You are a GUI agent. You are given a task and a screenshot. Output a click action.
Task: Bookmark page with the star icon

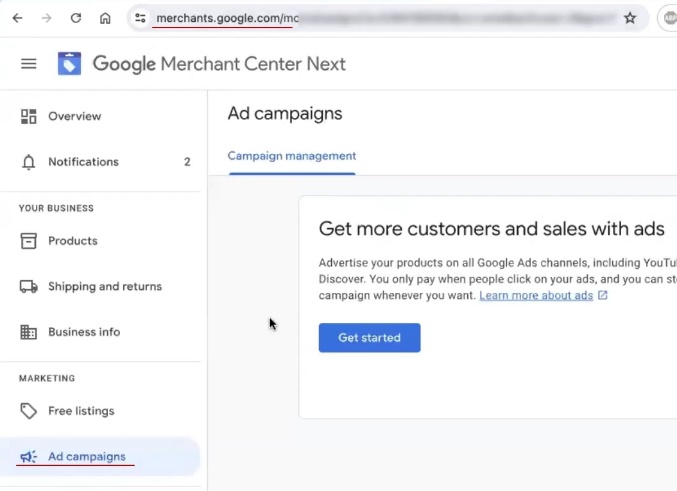coord(630,18)
